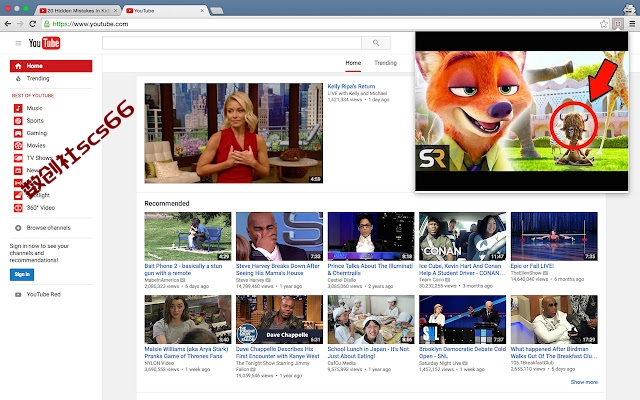Screen dimensions: 640x400
Task: Close the YouTube browser tab
Action: [202, 11]
